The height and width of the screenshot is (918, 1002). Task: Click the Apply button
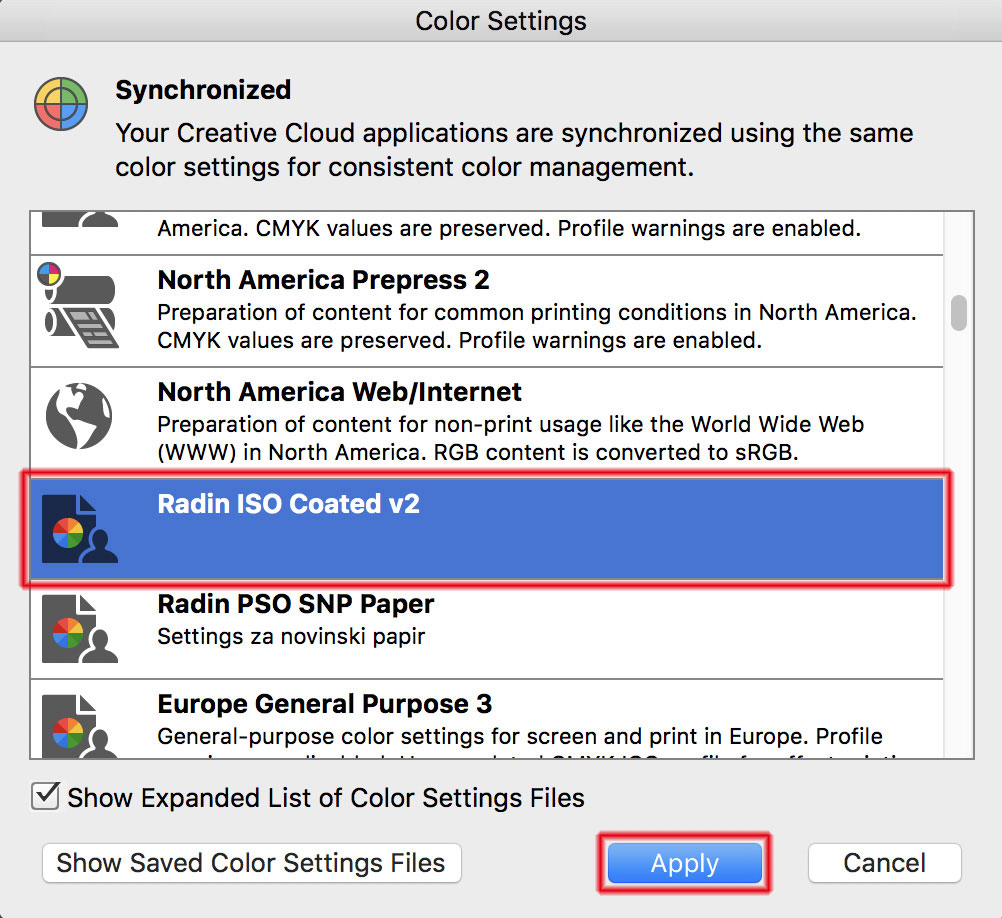point(684,863)
